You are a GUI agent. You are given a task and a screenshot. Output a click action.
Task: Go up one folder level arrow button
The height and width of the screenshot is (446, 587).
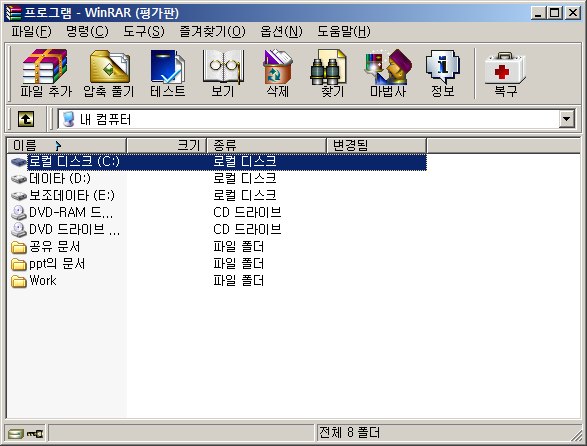tap(26, 119)
